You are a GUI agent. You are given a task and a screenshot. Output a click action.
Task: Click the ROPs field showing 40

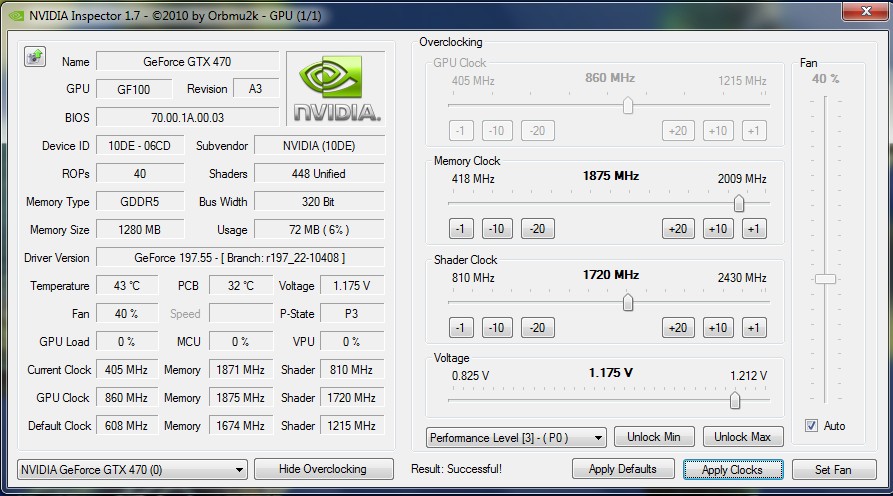click(140, 174)
